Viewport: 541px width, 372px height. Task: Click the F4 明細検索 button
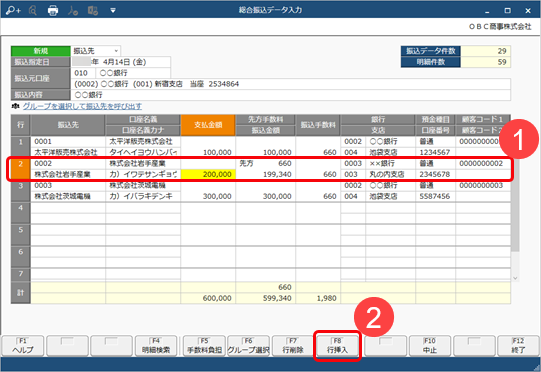pos(156,345)
